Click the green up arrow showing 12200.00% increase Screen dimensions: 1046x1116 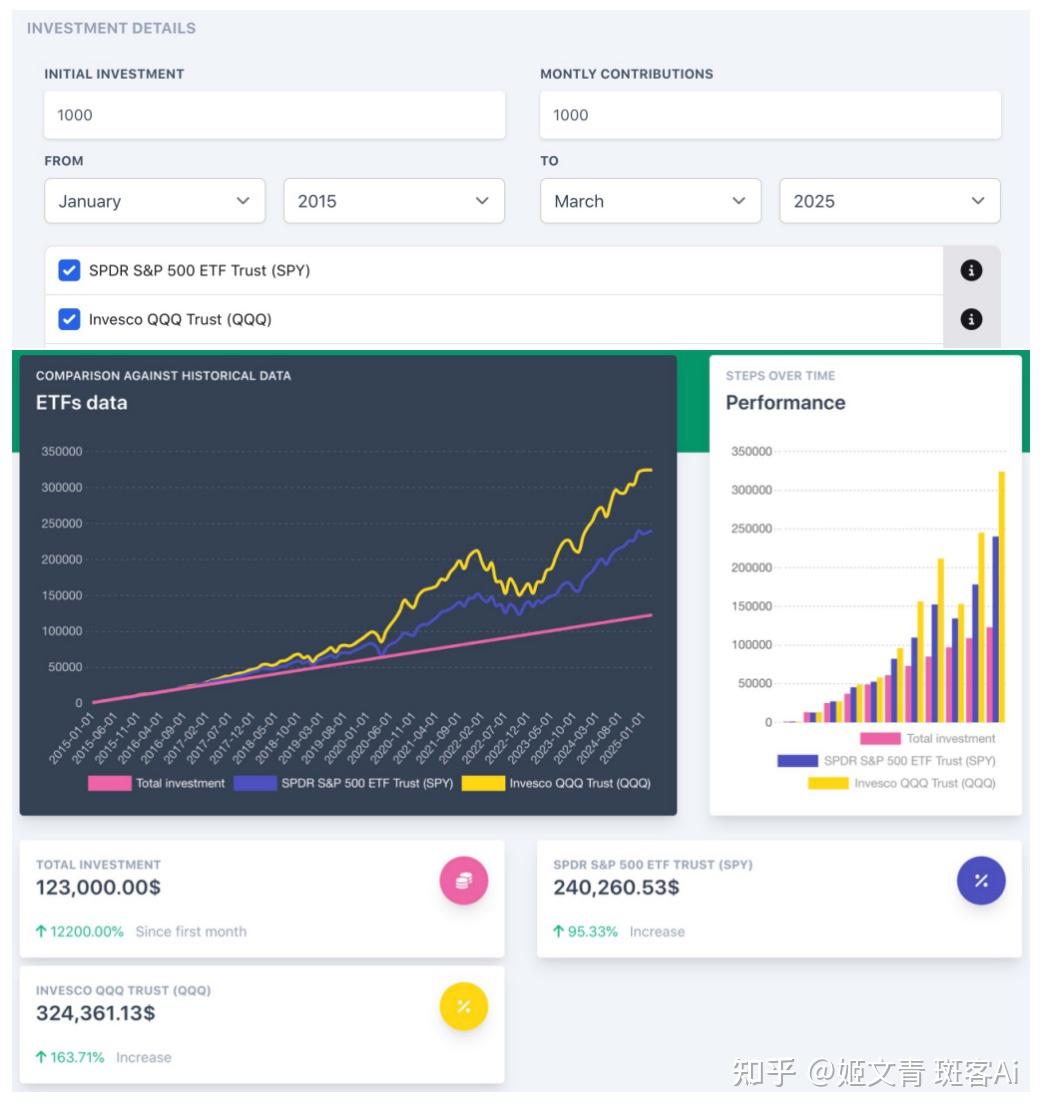42,931
